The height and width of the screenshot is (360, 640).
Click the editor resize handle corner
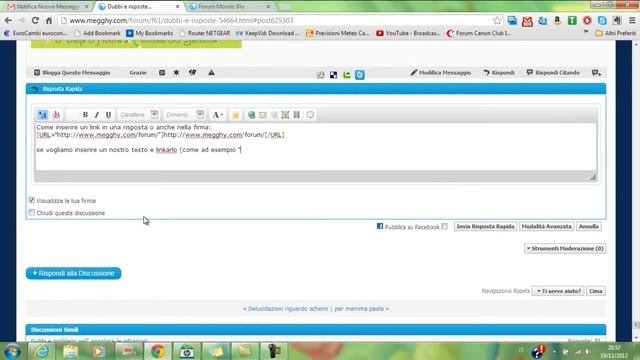point(593,177)
